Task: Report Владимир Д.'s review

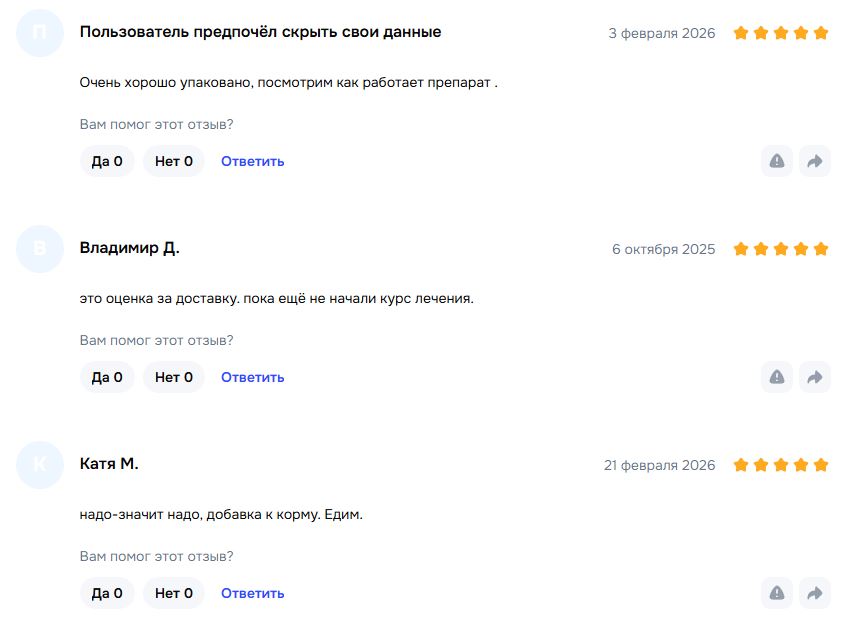Action: (x=777, y=377)
